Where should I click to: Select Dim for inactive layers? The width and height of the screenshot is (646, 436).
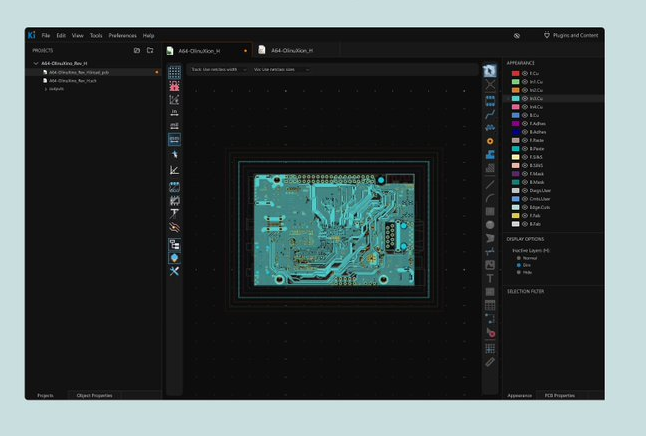click(519, 265)
